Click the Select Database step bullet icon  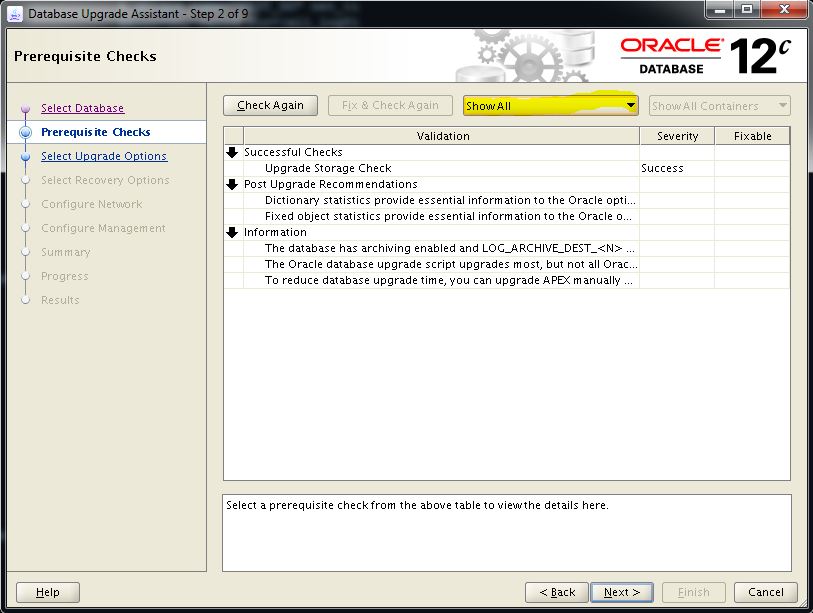point(26,109)
